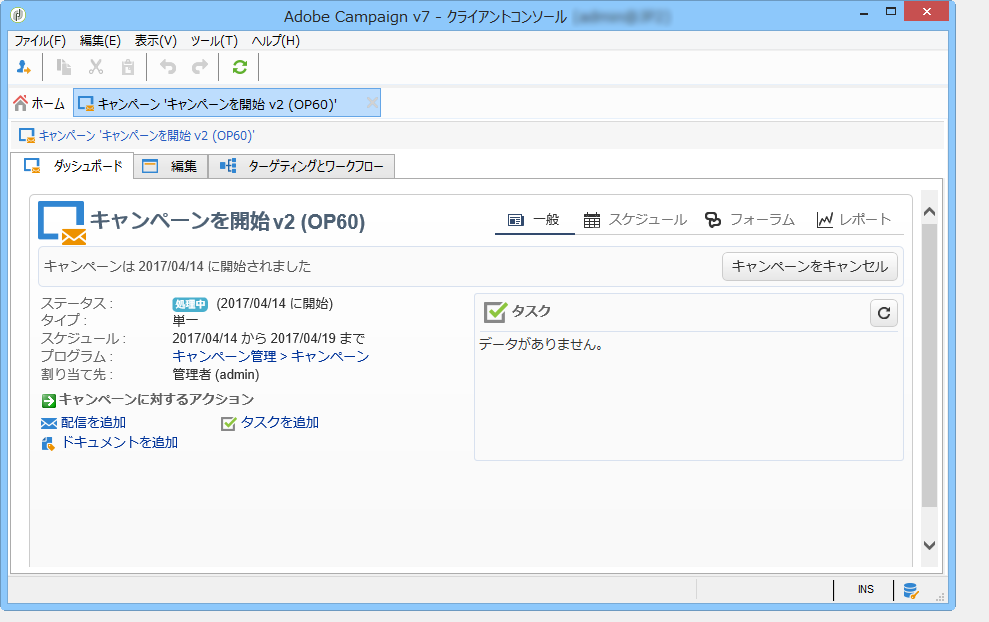Open the レポート view tab
Viewport: 989px width, 622px height.
tap(853, 220)
